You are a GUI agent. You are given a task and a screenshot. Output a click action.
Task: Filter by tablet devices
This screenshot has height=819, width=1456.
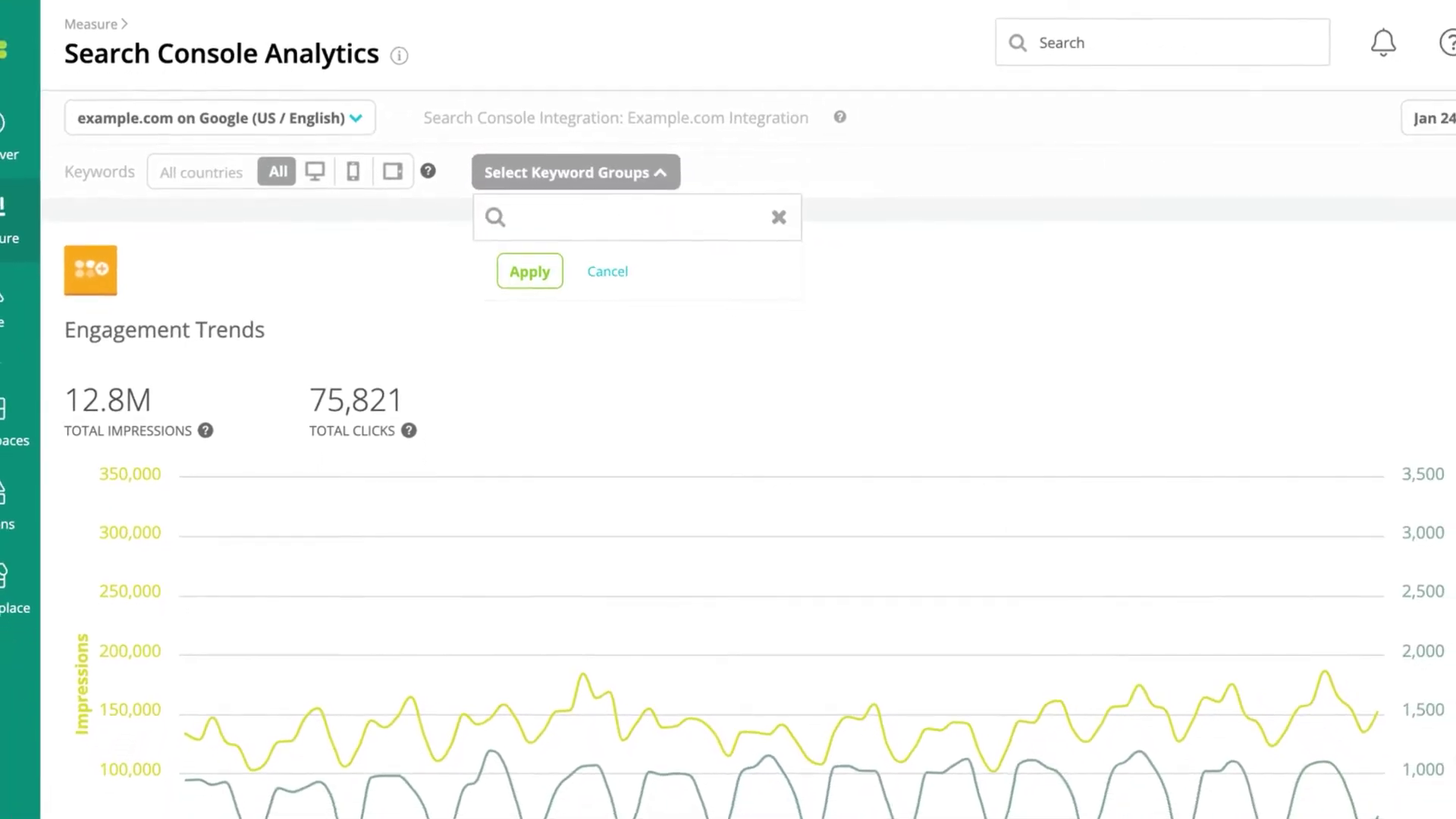393,171
